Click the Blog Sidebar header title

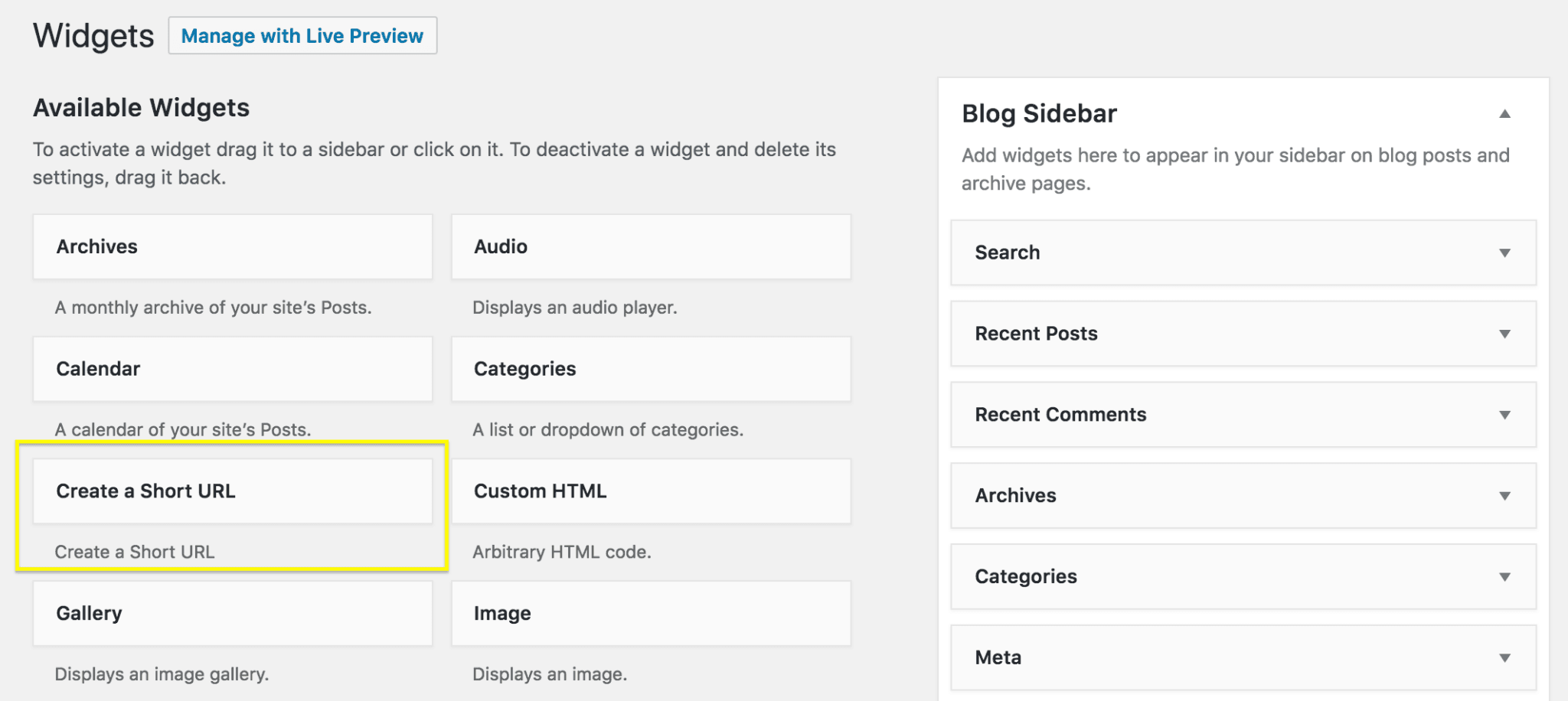point(1038,112)
